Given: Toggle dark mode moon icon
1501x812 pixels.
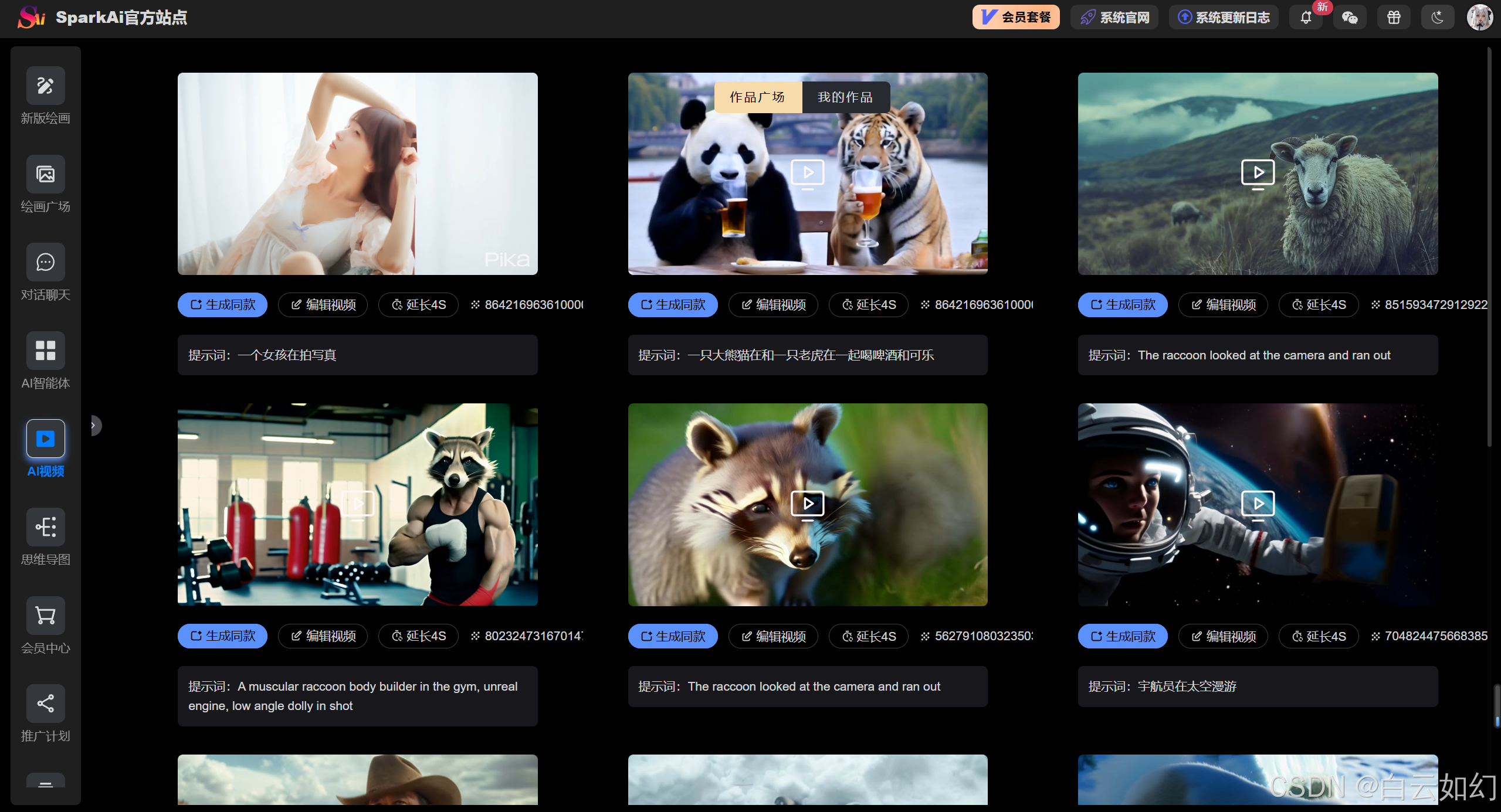Looking at the screenshot, I should [1437, 18].
